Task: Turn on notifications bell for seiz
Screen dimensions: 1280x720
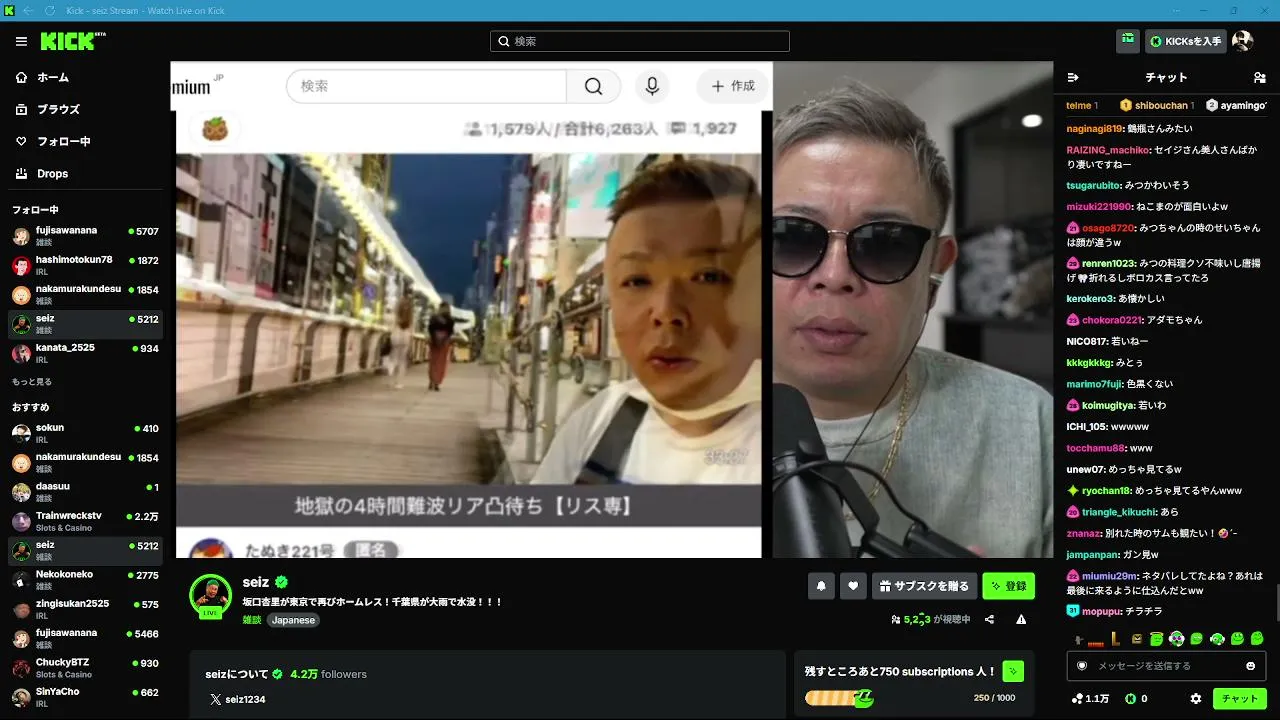Action: pyautogui.click(x=821, y=586)
